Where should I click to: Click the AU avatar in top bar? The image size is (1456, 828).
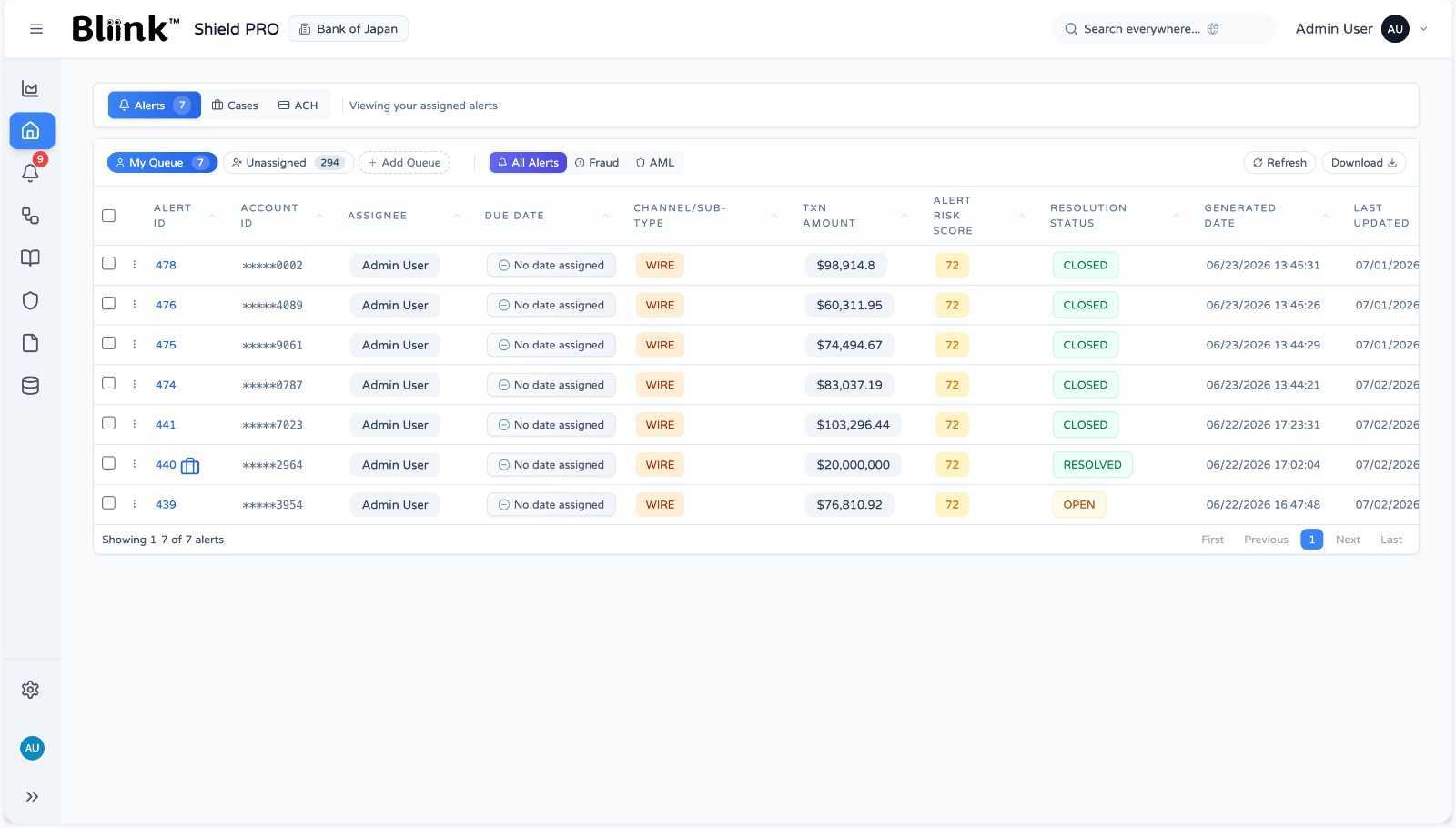(x=1395, y=29)
